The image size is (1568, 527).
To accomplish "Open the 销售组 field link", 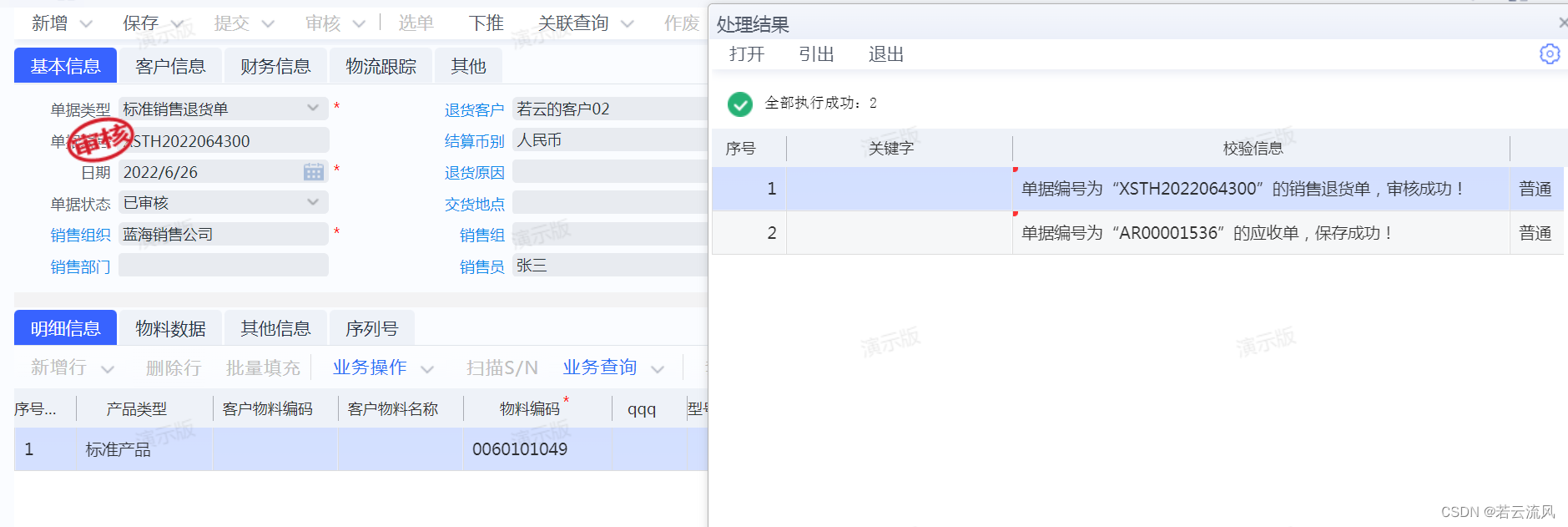I will pyautogui.click(x=482, y=236).
